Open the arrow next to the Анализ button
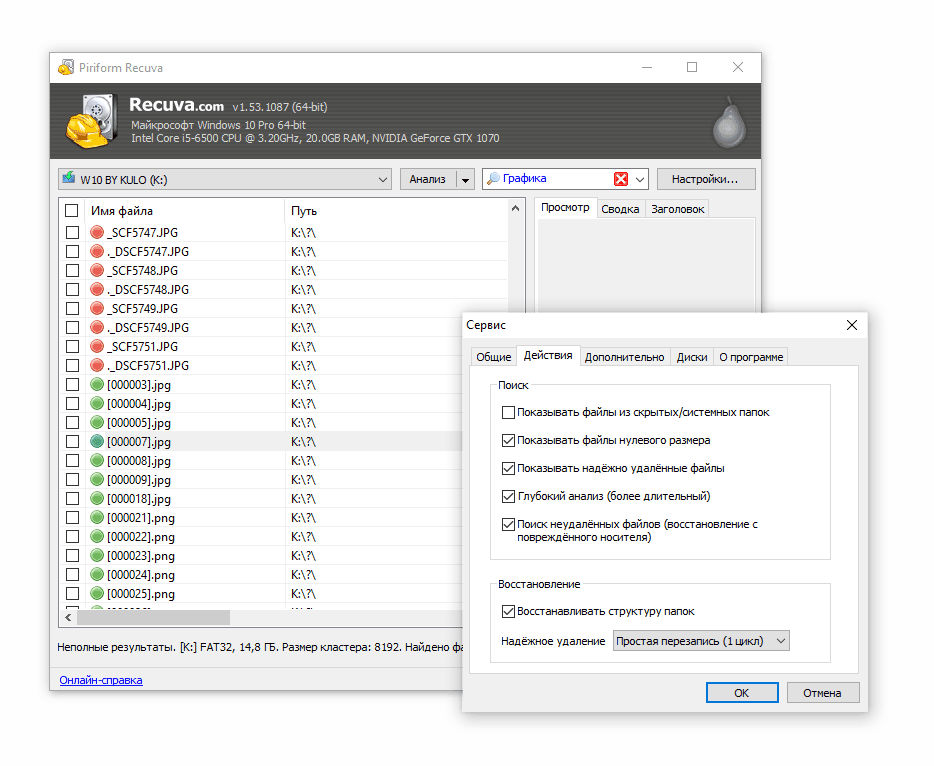The width and height of the screenshot is (934, 766). (465, 180)
